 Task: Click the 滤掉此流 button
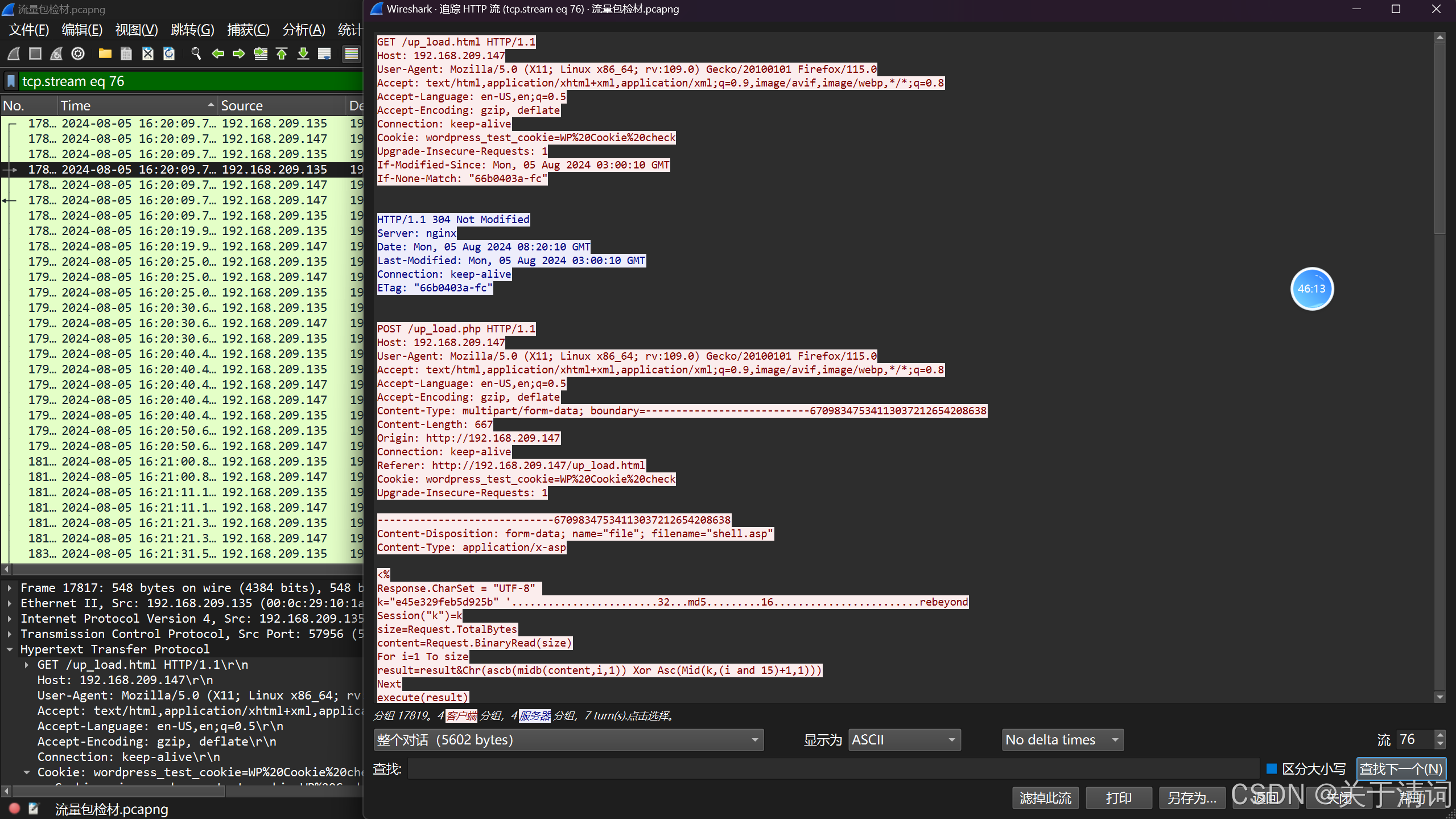[x=1045, y=798]
